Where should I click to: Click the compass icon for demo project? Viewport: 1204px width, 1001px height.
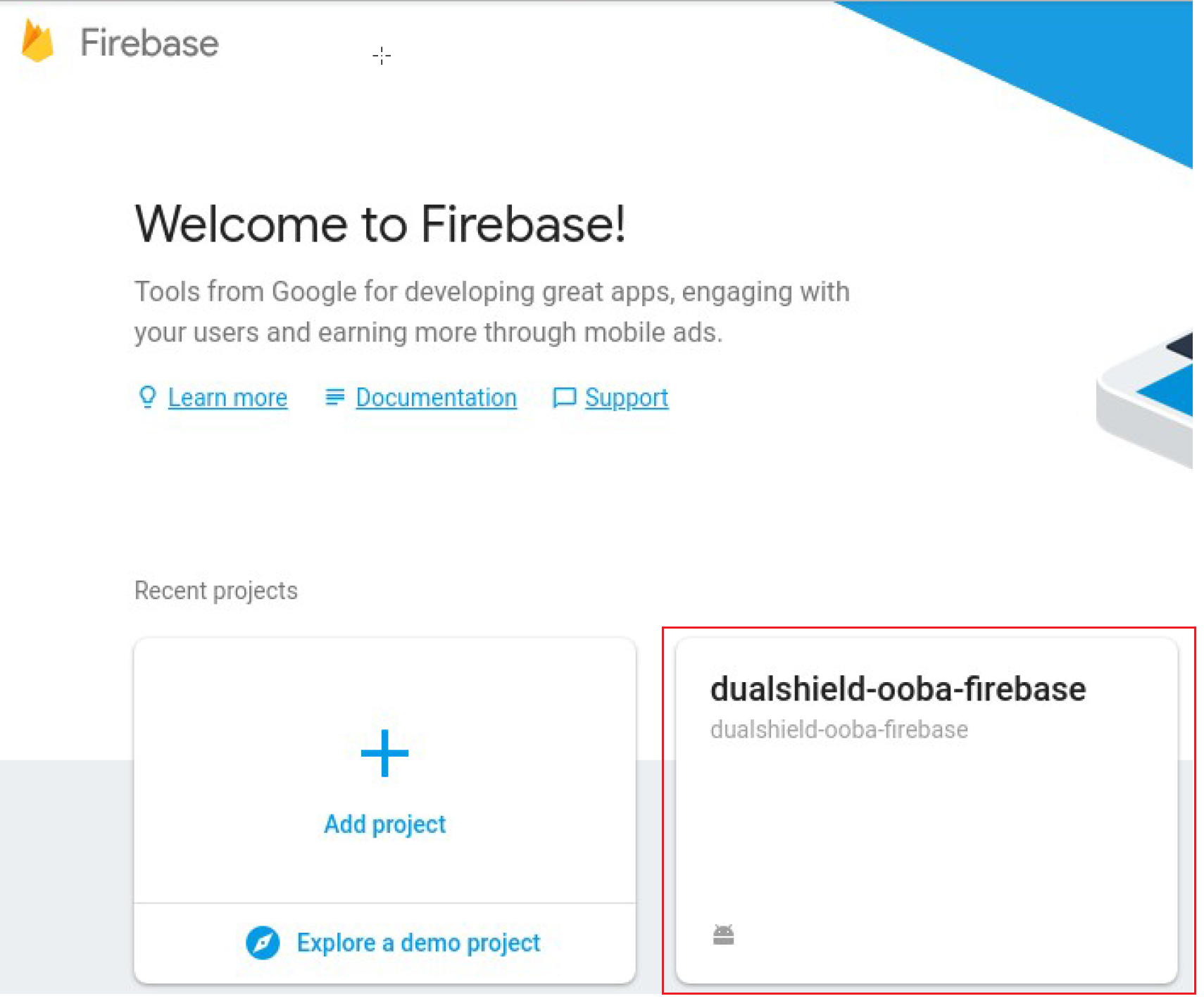tap(263, 943)
